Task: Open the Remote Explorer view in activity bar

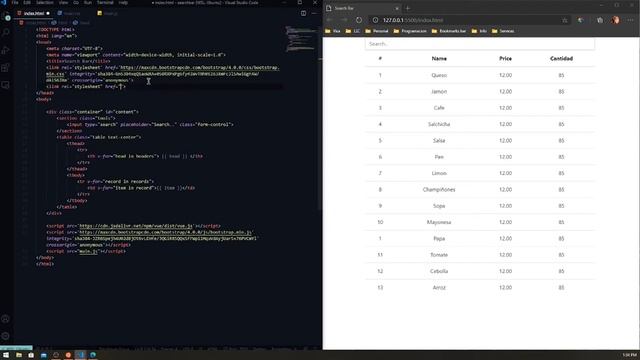Action: [6, 85]
